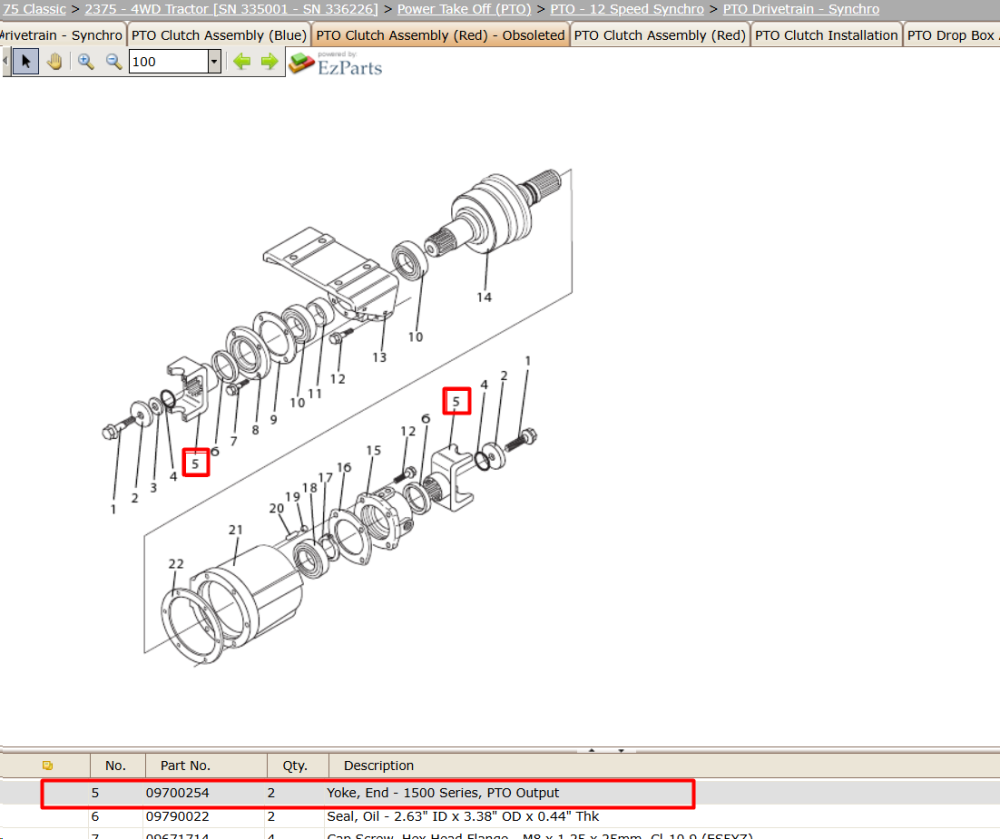Open the non-obsoleted PTO Clutch Assembly (Red) tab
This screenshot has width=1000, height=839.
click(x=659, y=36)
